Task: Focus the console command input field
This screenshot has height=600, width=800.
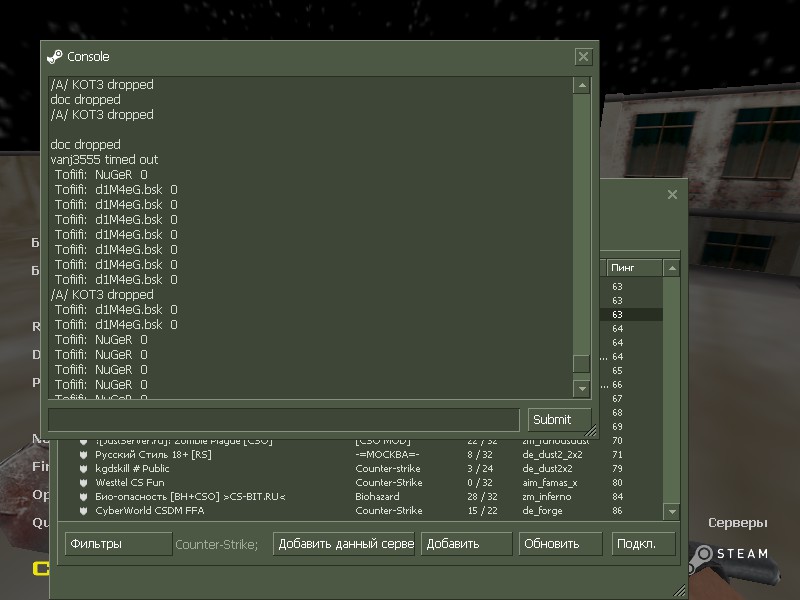Action: click(x=283, y=419)
